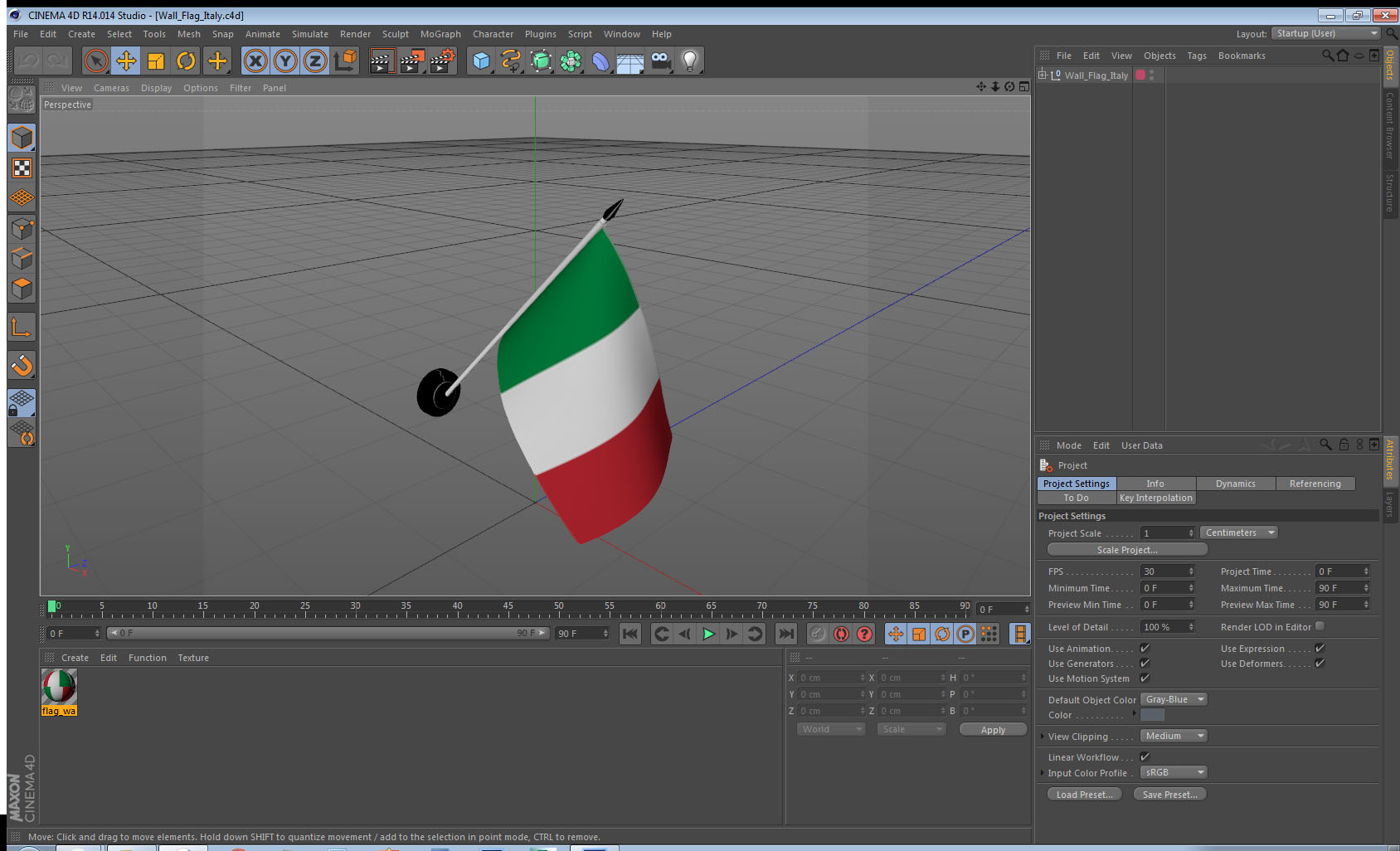Viewport: 1400px width, 851px height.
Task: Expand the View Clipping disclosure triangle
Action: tap(1043, 736)
